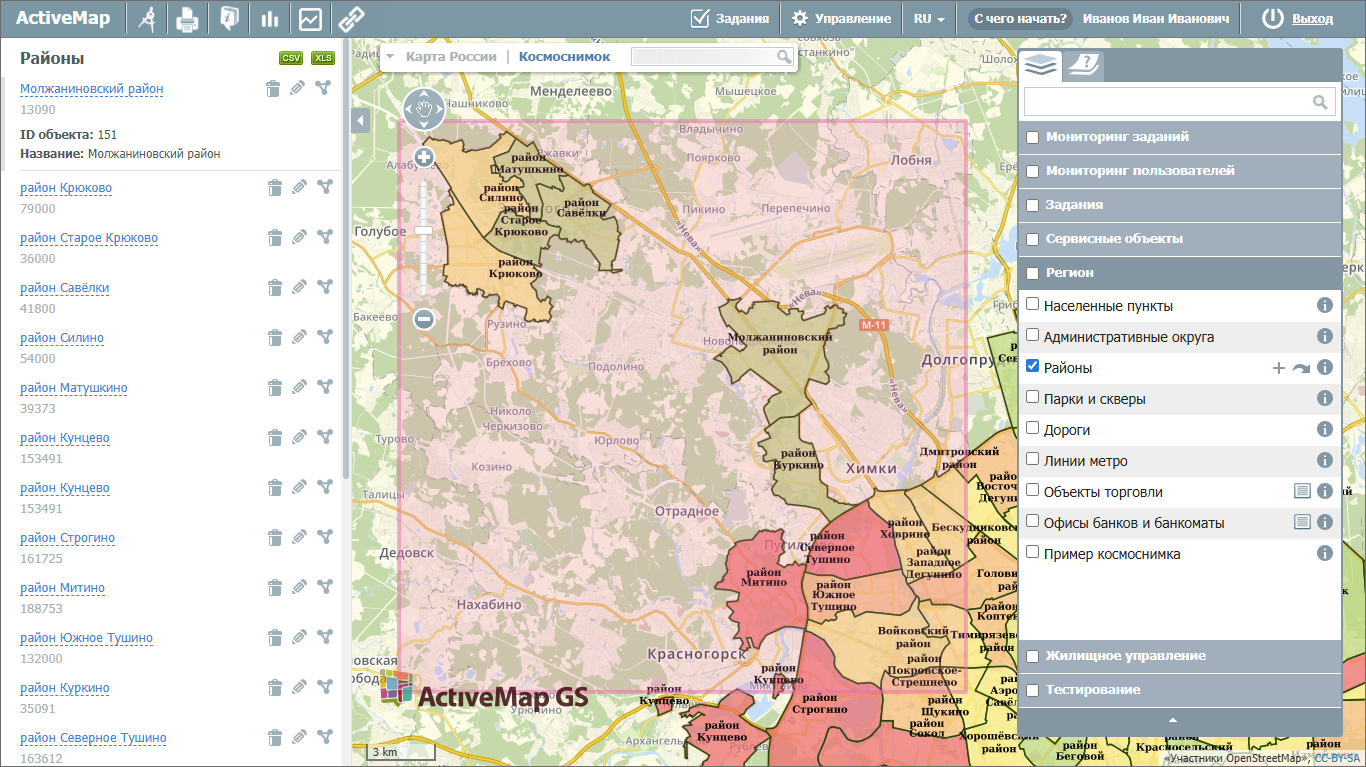Screen dimensions: 1366x767
Task: Click the line graph report icon
Action: tap(310, 19)
